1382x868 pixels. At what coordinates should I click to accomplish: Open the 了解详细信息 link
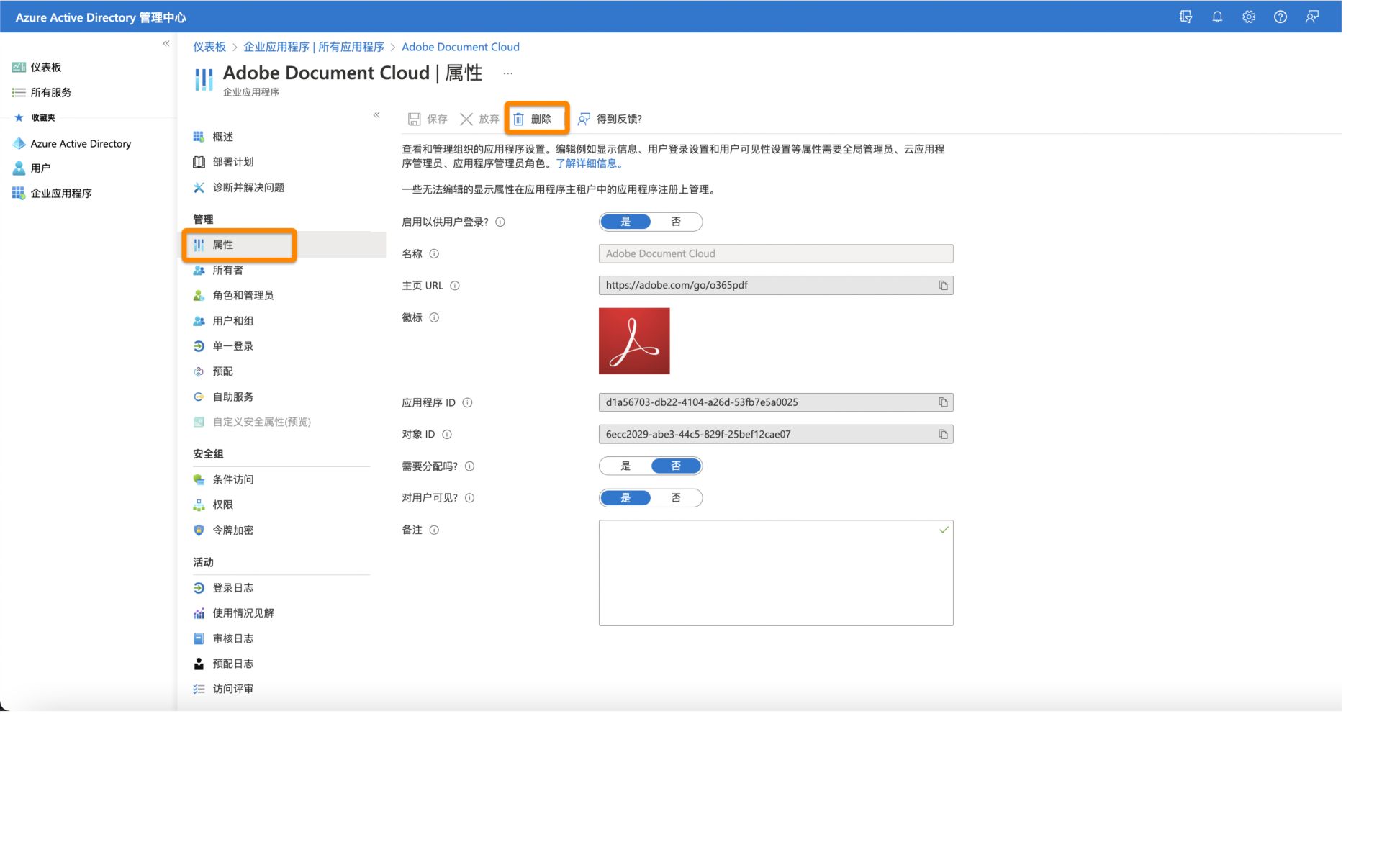click(x=589, y=163)
